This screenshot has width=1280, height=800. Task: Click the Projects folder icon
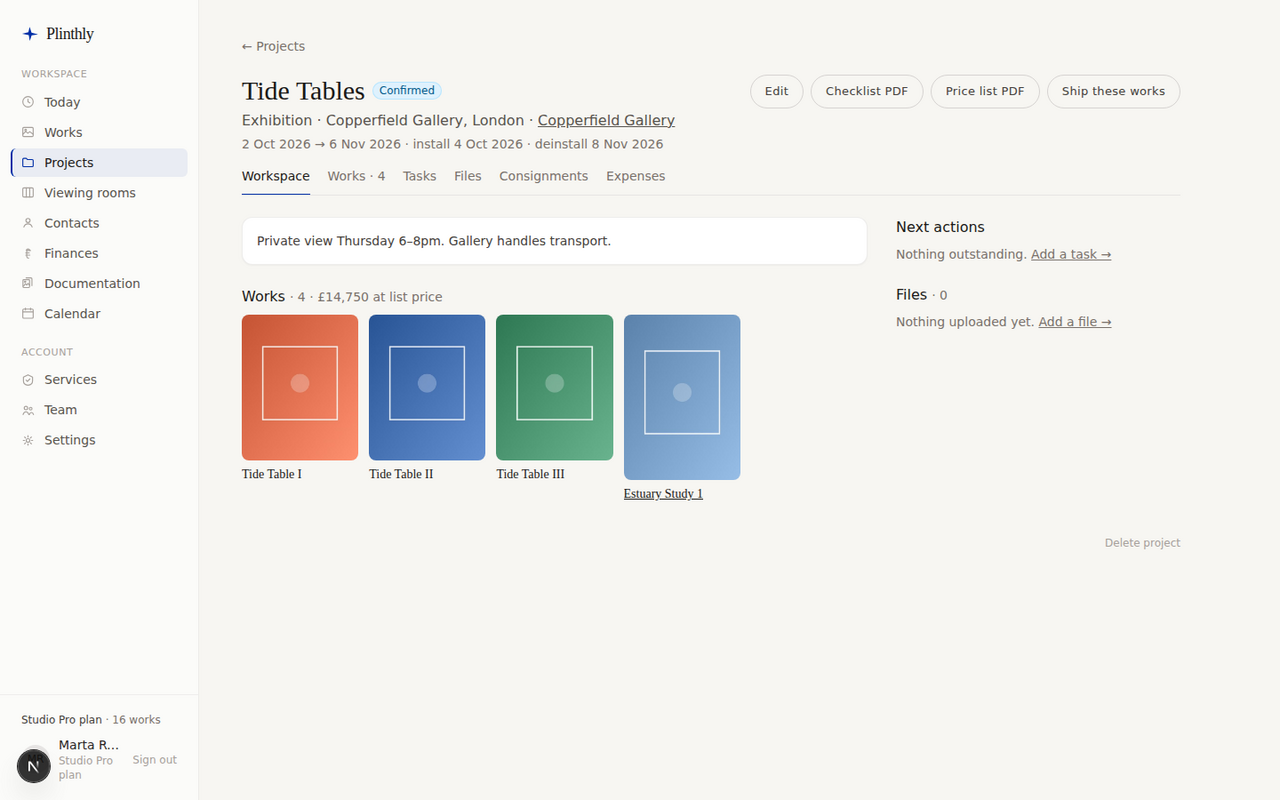click(x=28, y=162)
